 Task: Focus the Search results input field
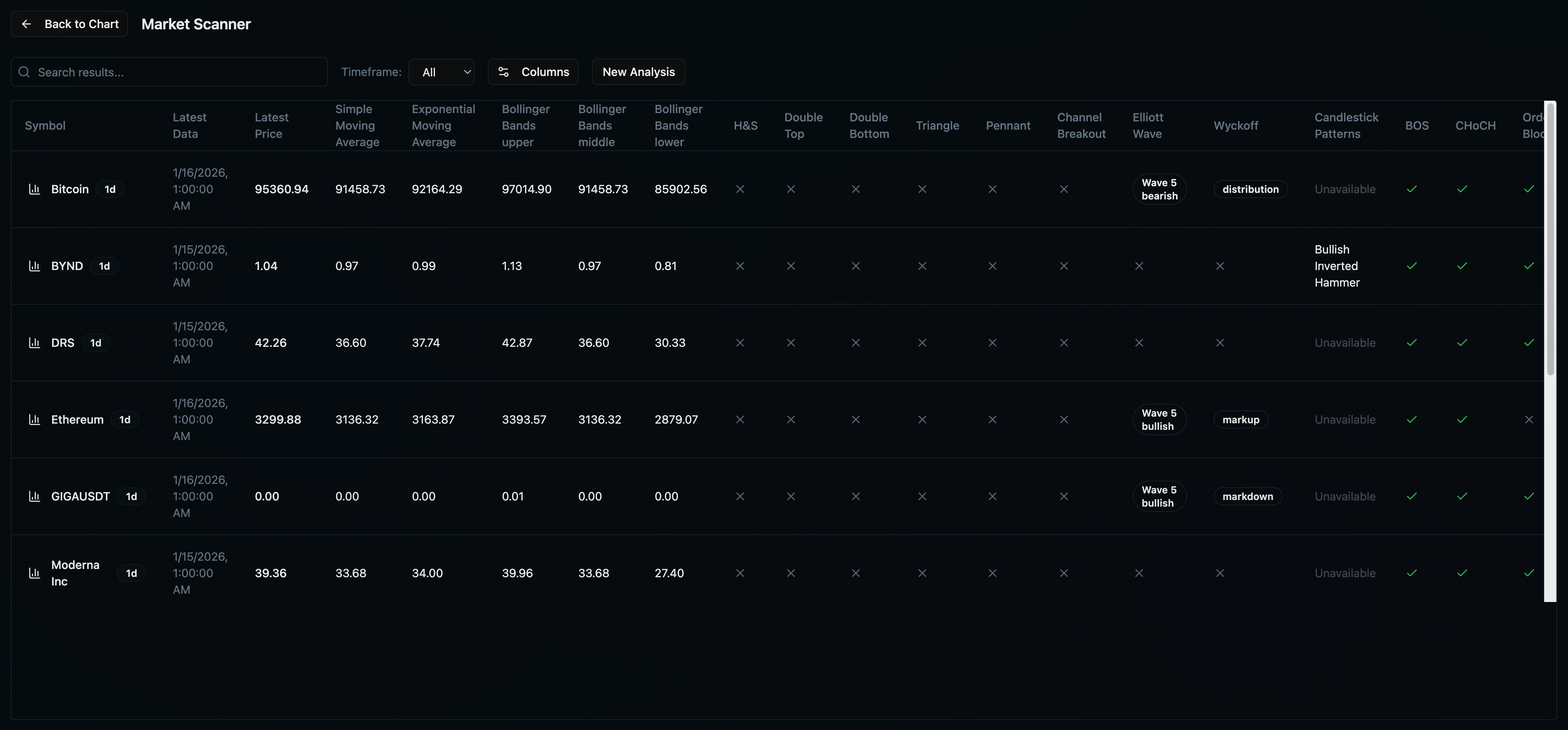pyautogui.click(x=176, y=72)
